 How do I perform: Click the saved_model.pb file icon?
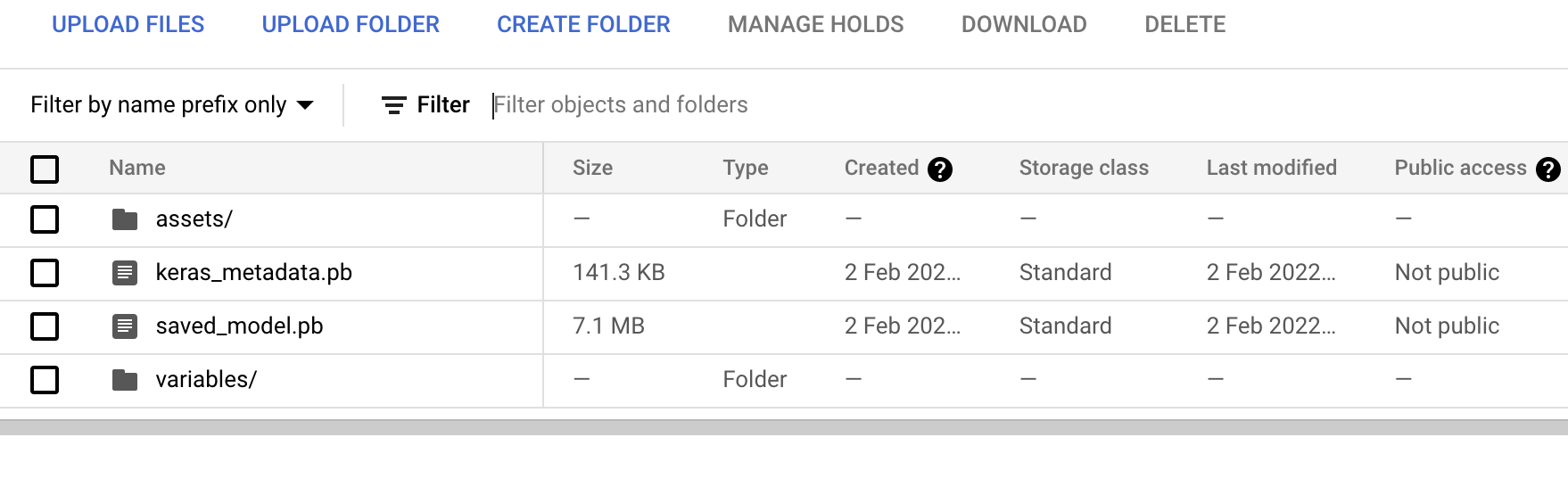(125, 326)
